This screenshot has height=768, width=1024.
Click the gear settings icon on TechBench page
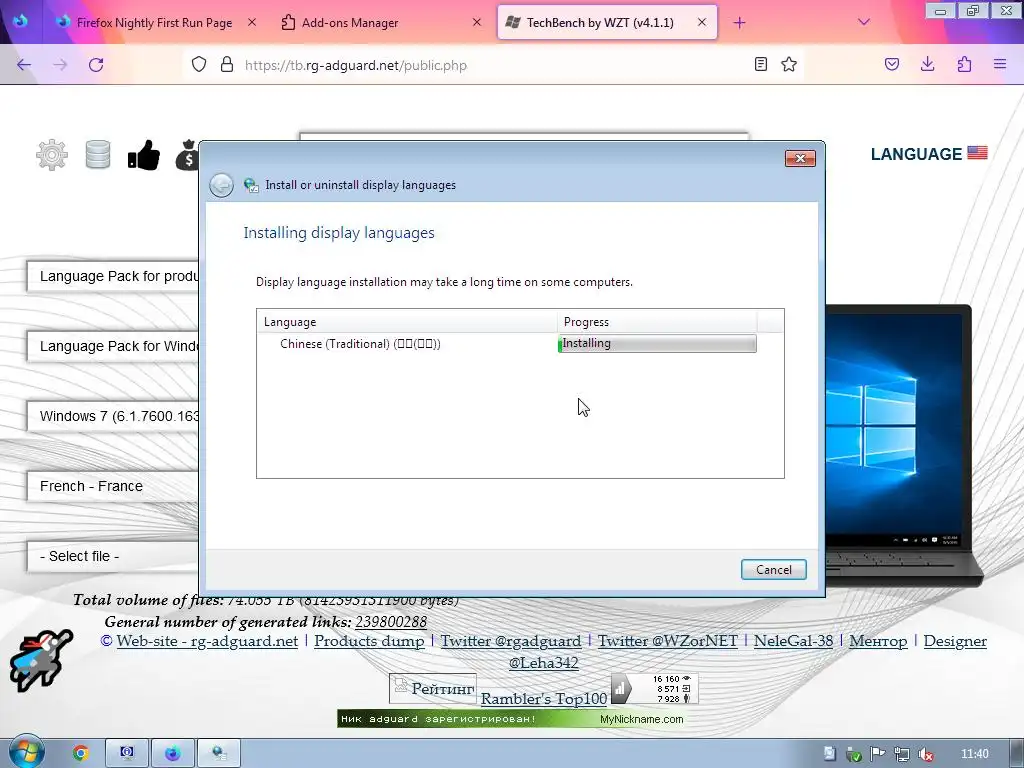click(x=52, y=155)
